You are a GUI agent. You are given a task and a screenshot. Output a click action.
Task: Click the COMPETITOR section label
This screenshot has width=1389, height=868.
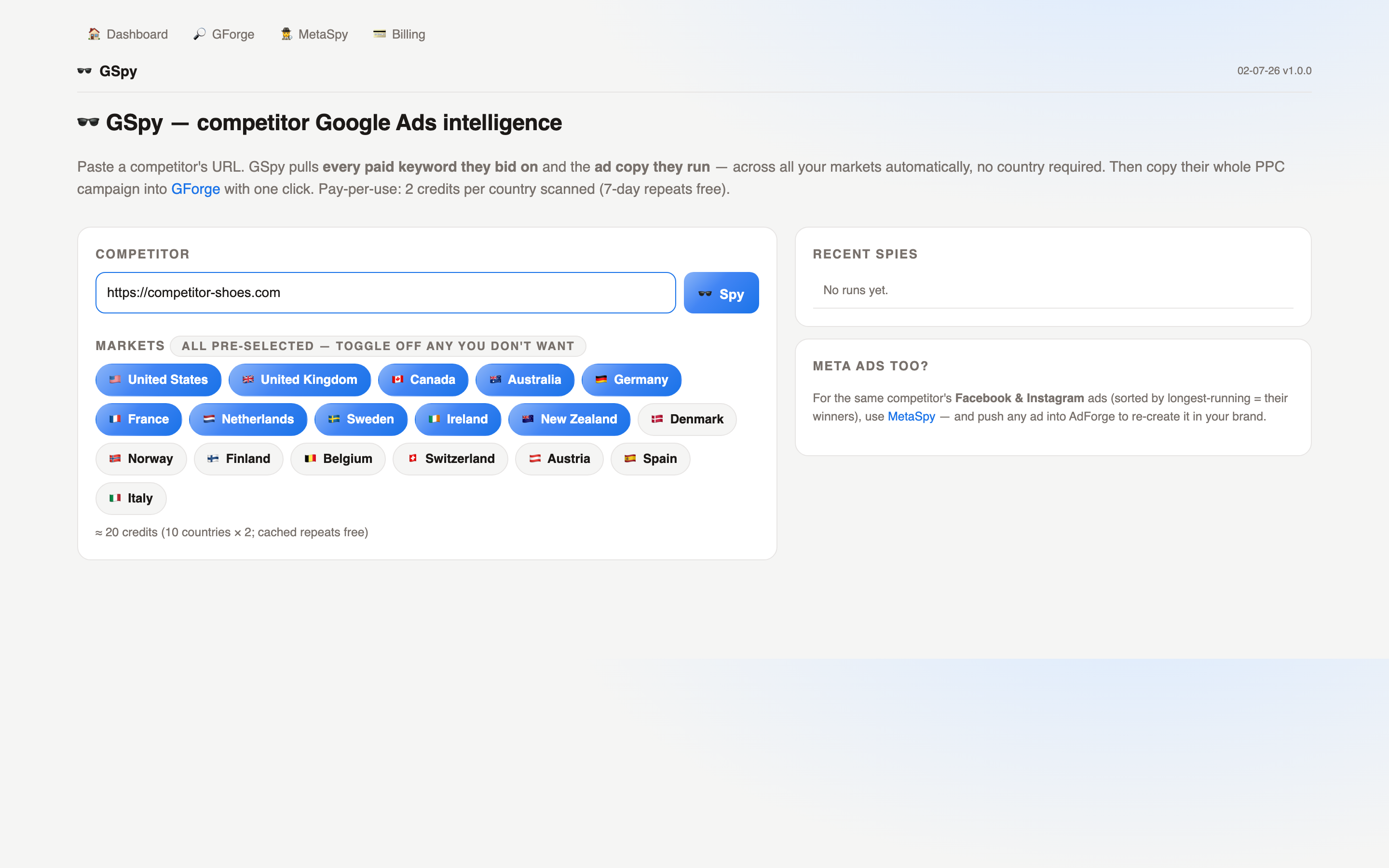[x=142, y=254]
